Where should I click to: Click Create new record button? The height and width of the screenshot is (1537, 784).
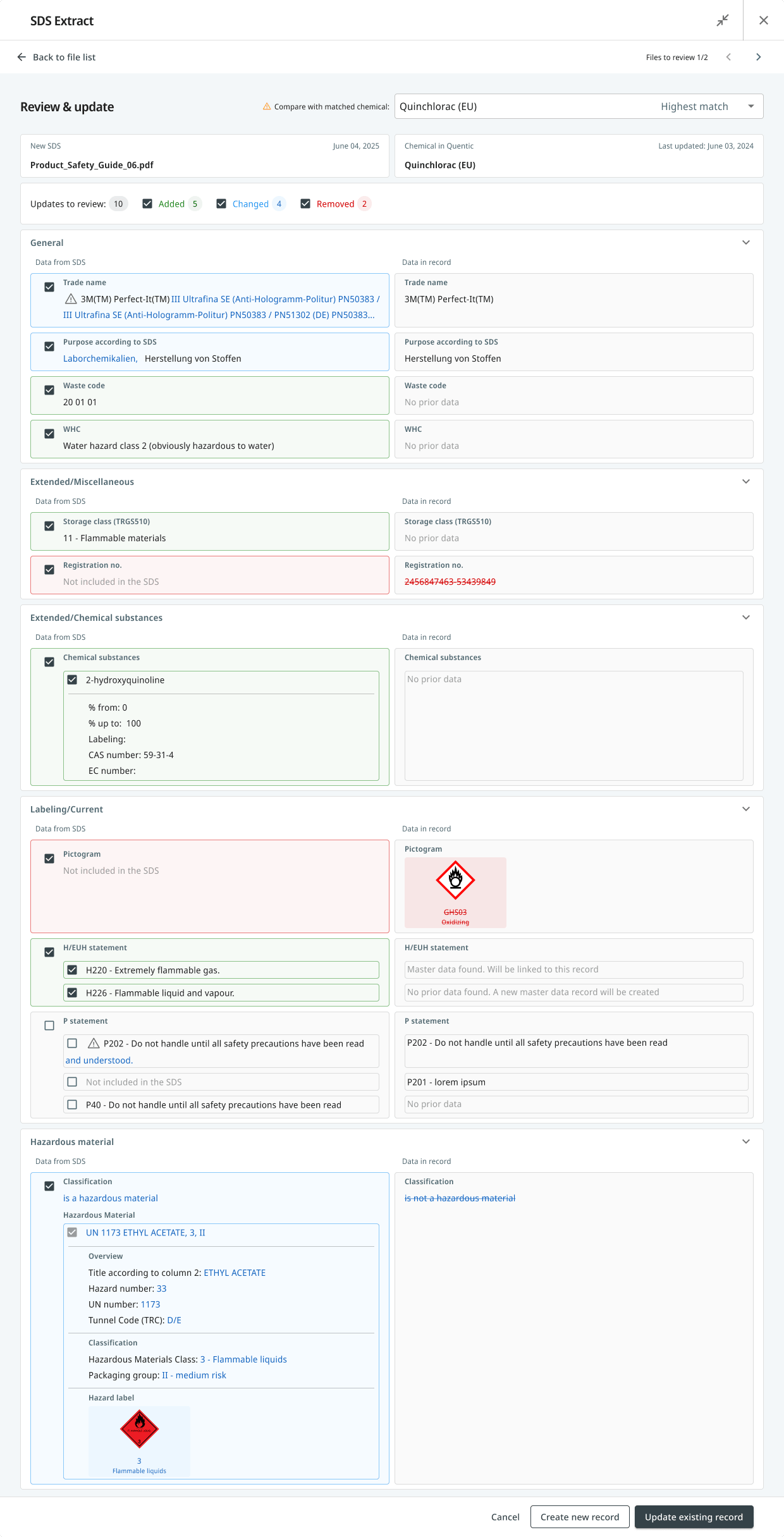click(x=580, y=1517)
